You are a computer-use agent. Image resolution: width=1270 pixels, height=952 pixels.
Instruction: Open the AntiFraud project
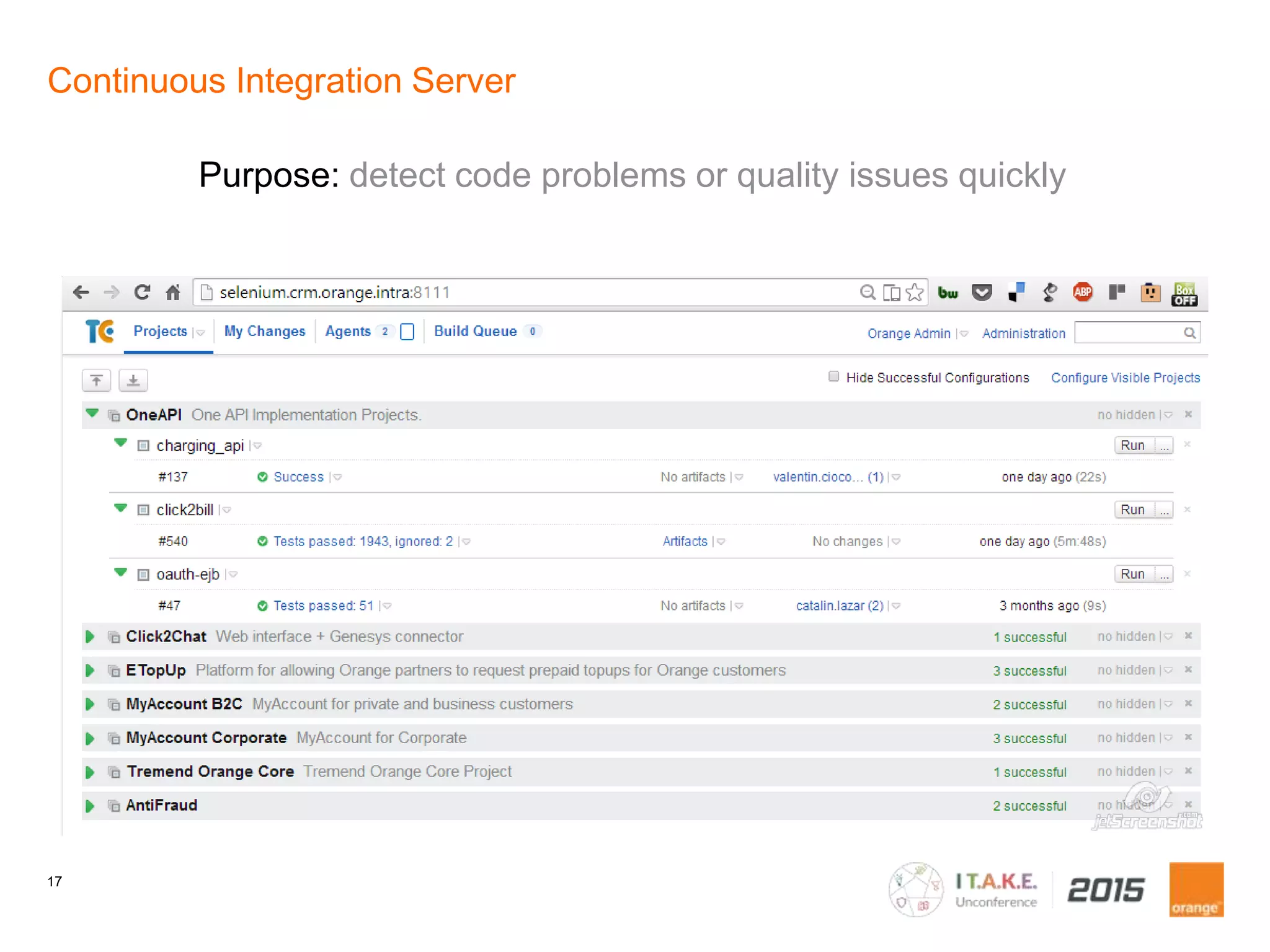162,805
